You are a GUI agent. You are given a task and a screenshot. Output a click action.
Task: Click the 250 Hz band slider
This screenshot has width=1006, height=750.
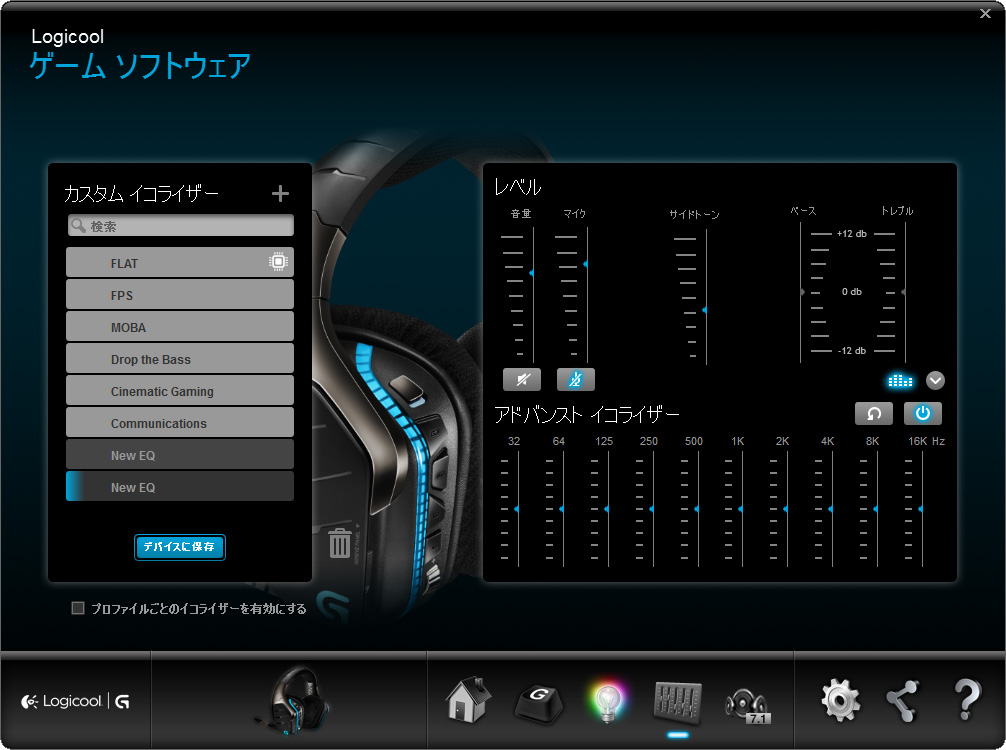click(x=652, y=509)
